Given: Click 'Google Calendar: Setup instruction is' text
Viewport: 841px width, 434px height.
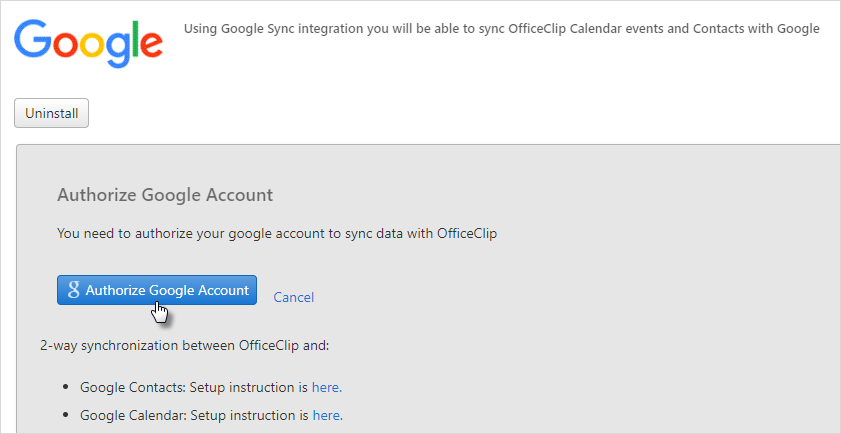Looking at the screenshot, I should 195,415.
